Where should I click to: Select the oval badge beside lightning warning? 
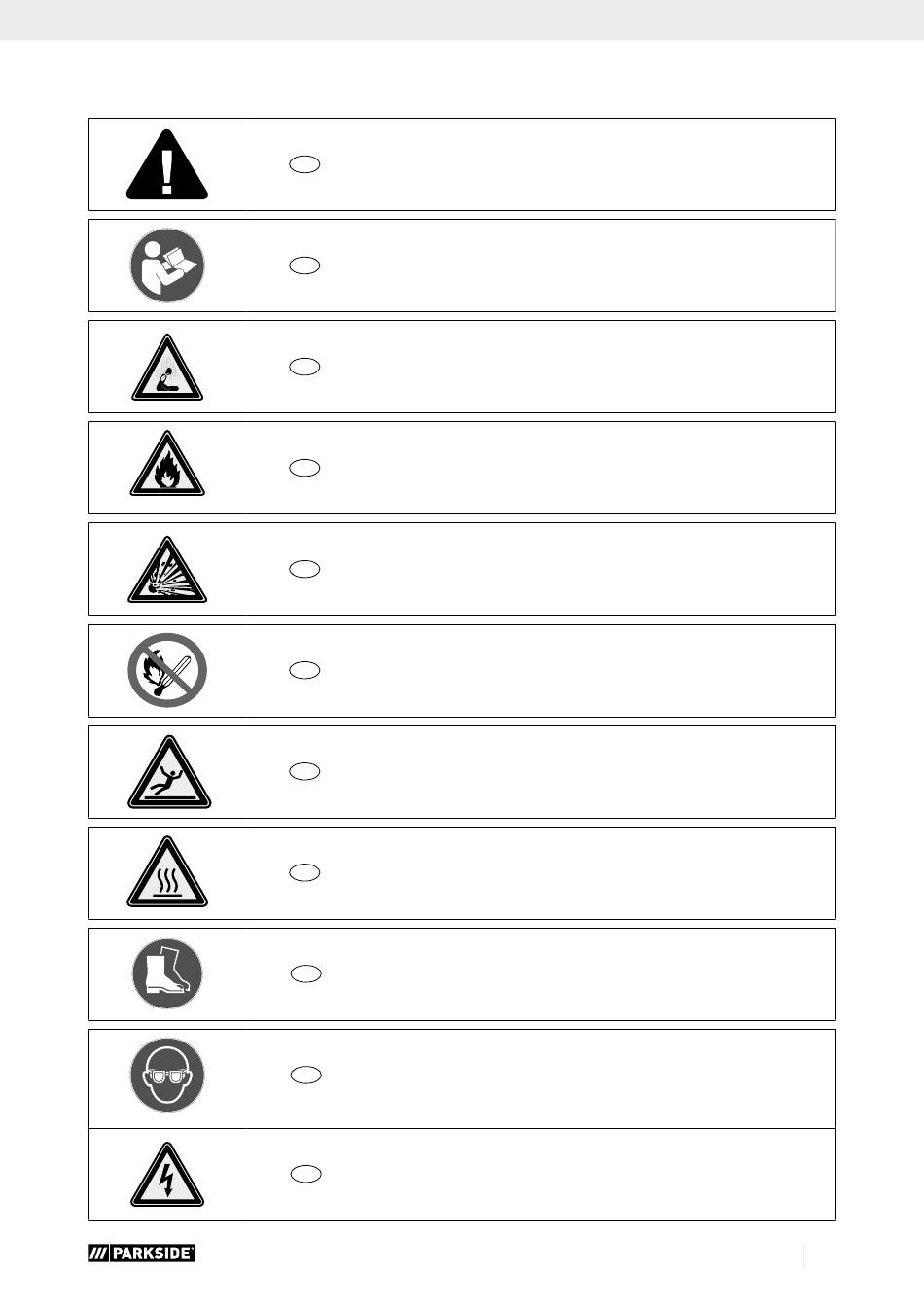(x=305, y=1174)
